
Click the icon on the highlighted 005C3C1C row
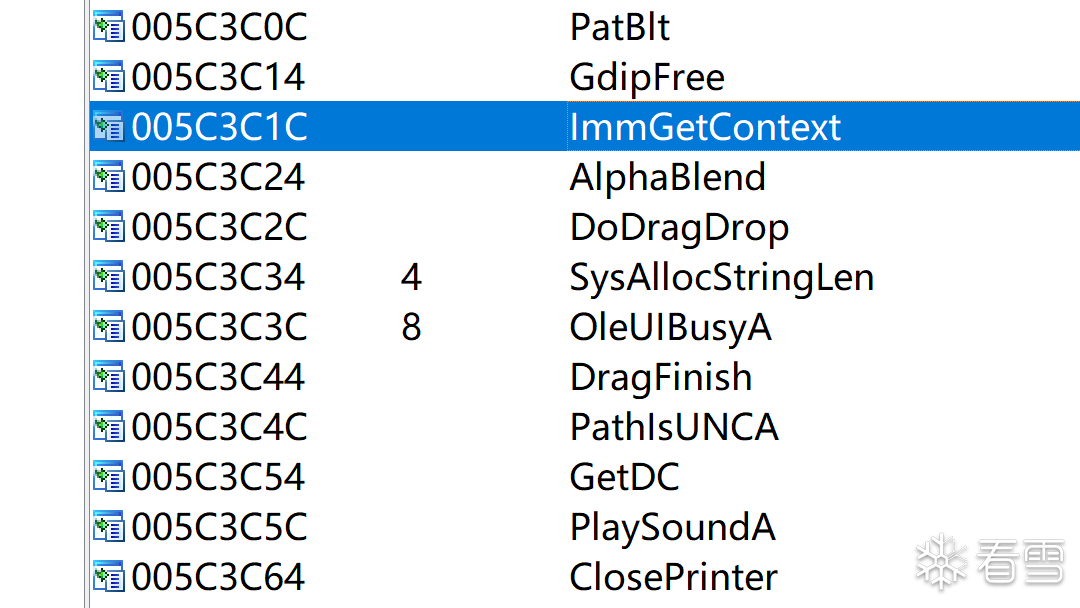pyautogui.click(x=108, y=127)
